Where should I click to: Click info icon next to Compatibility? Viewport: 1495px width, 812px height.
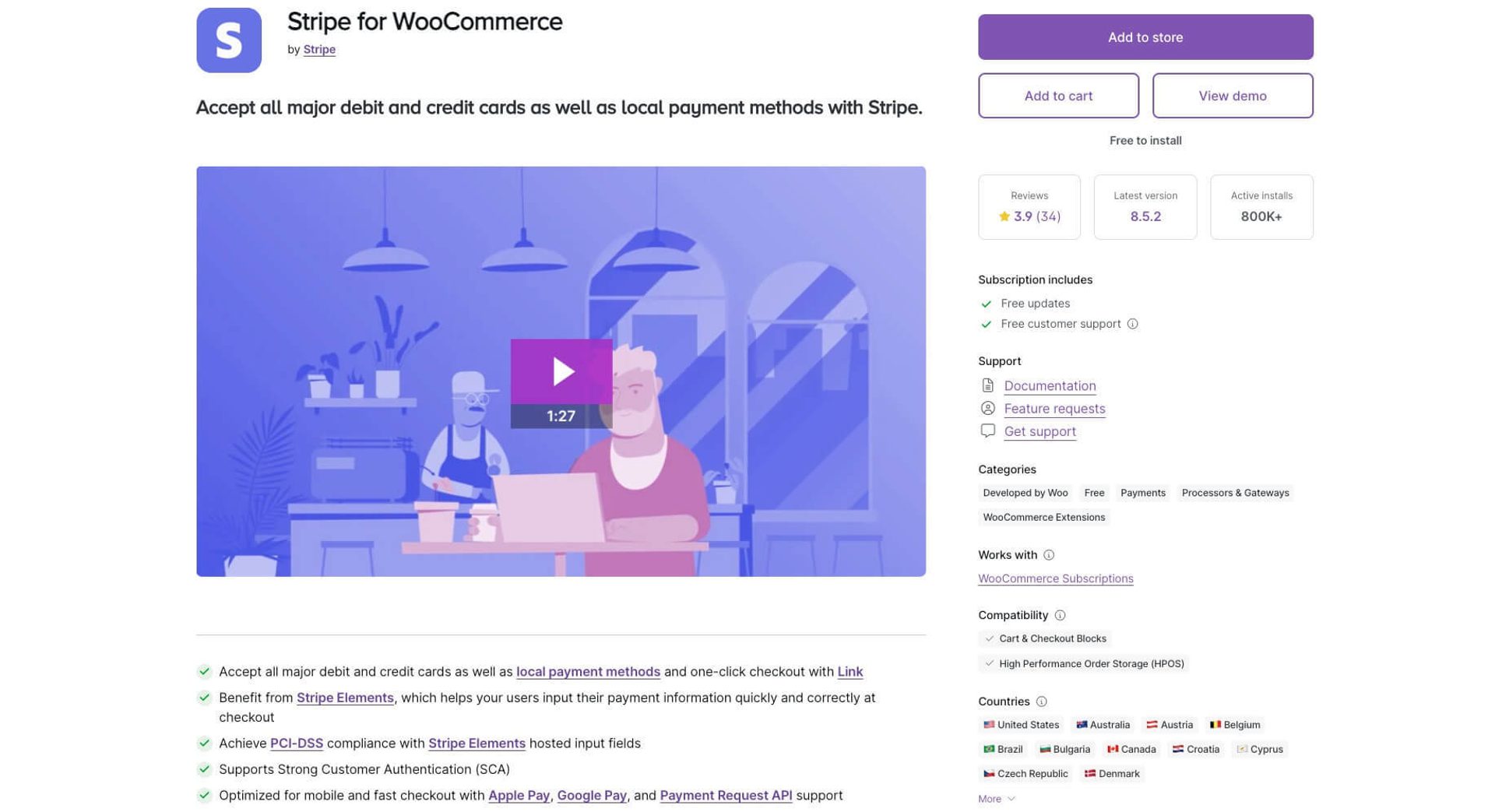pyautogui.click(x=1060, y=615)
